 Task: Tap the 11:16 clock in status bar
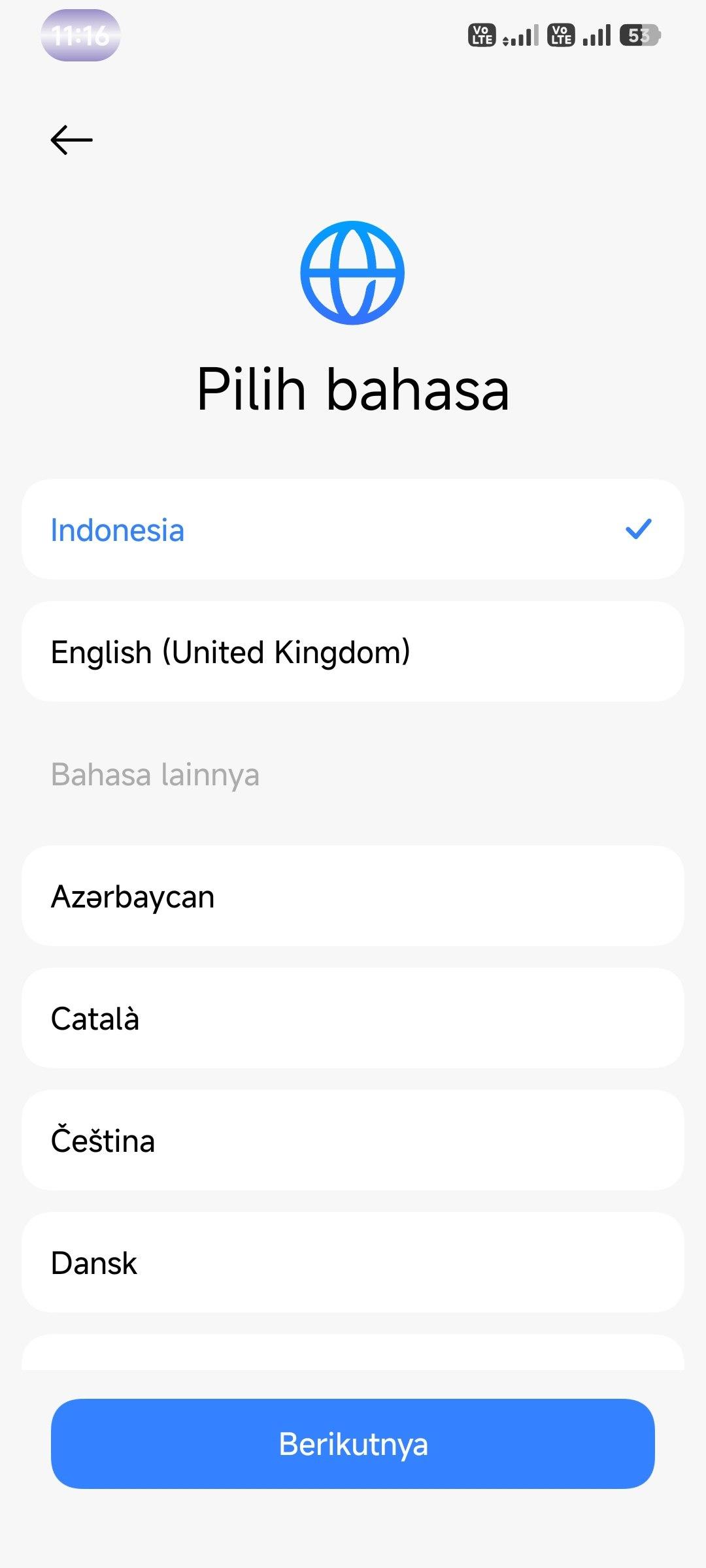pyautogui.click(x=80, y=36)
